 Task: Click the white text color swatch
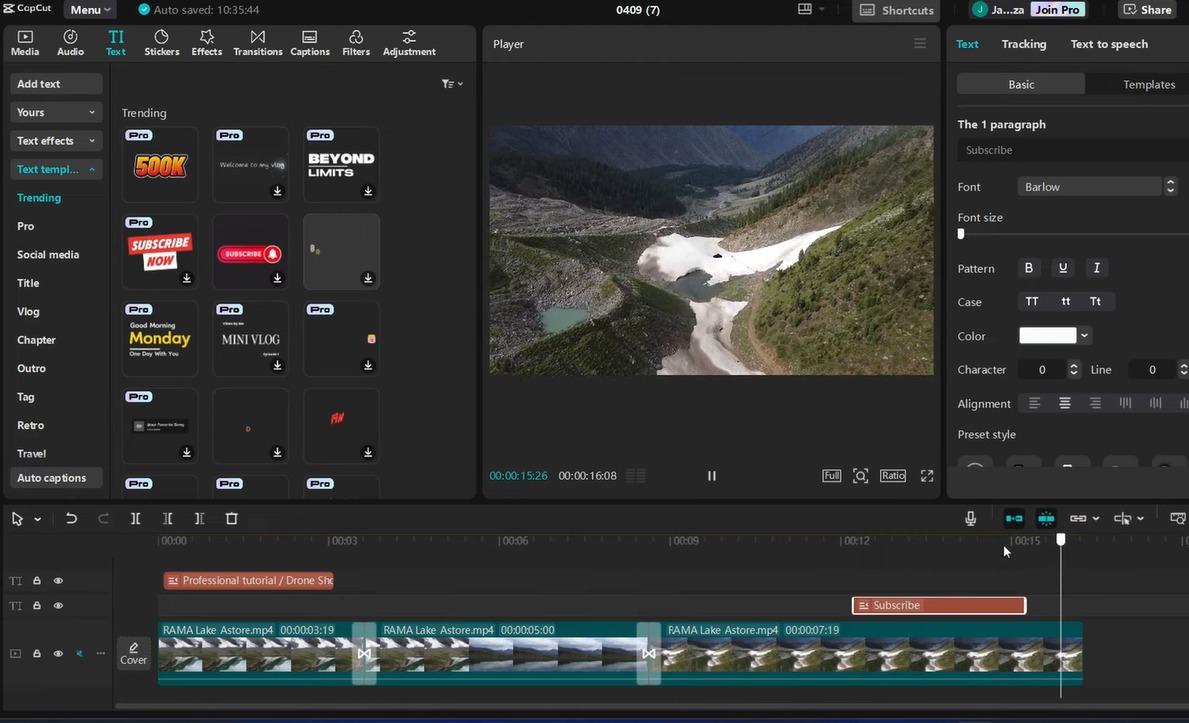[x=1047, y=335]
